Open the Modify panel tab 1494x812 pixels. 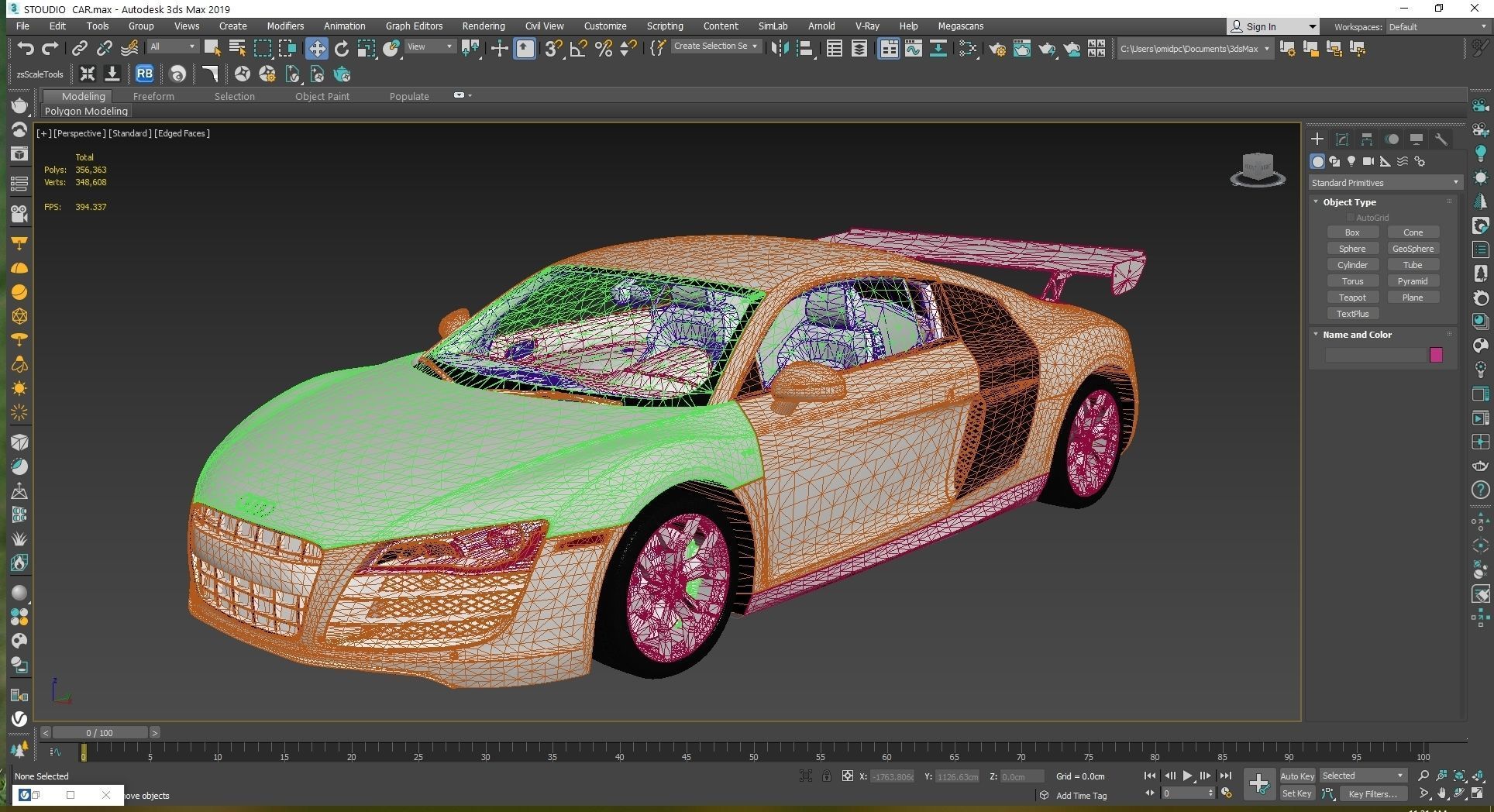click(1341, 139)
